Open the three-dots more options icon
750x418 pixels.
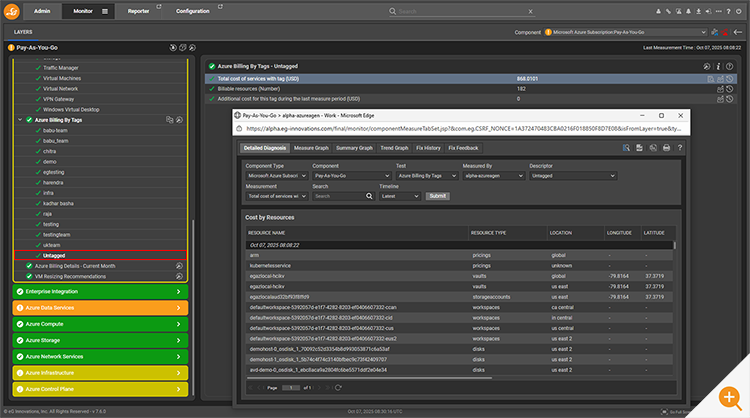pos(718,11)
